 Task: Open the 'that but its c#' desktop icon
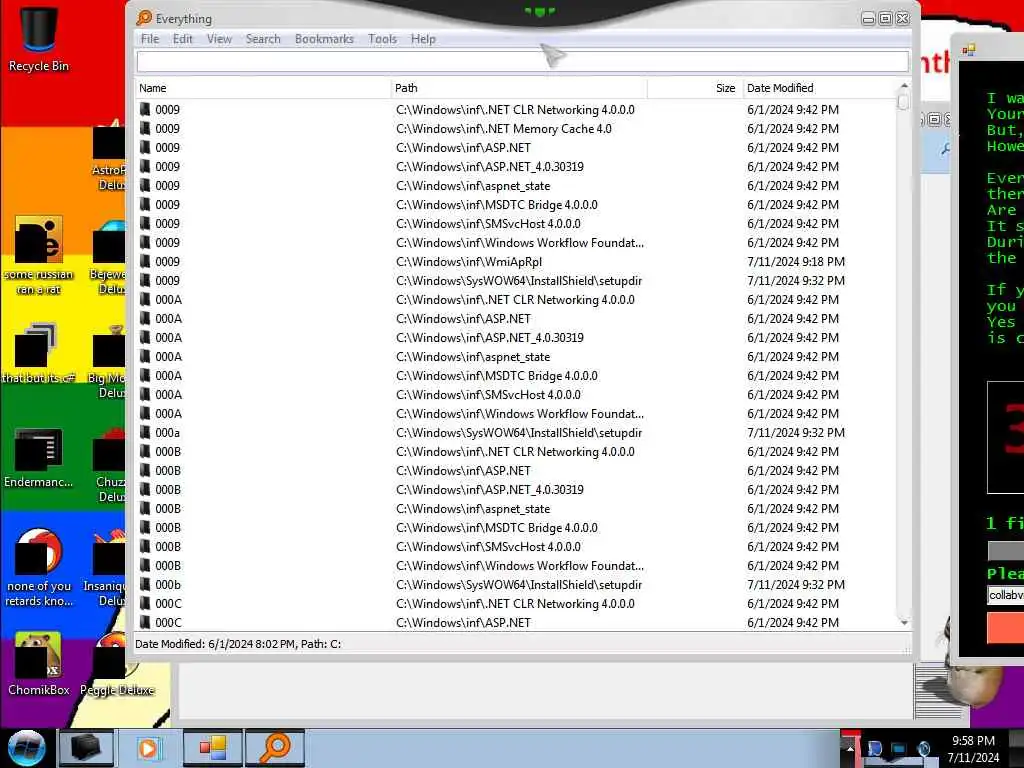coord(39,352)
